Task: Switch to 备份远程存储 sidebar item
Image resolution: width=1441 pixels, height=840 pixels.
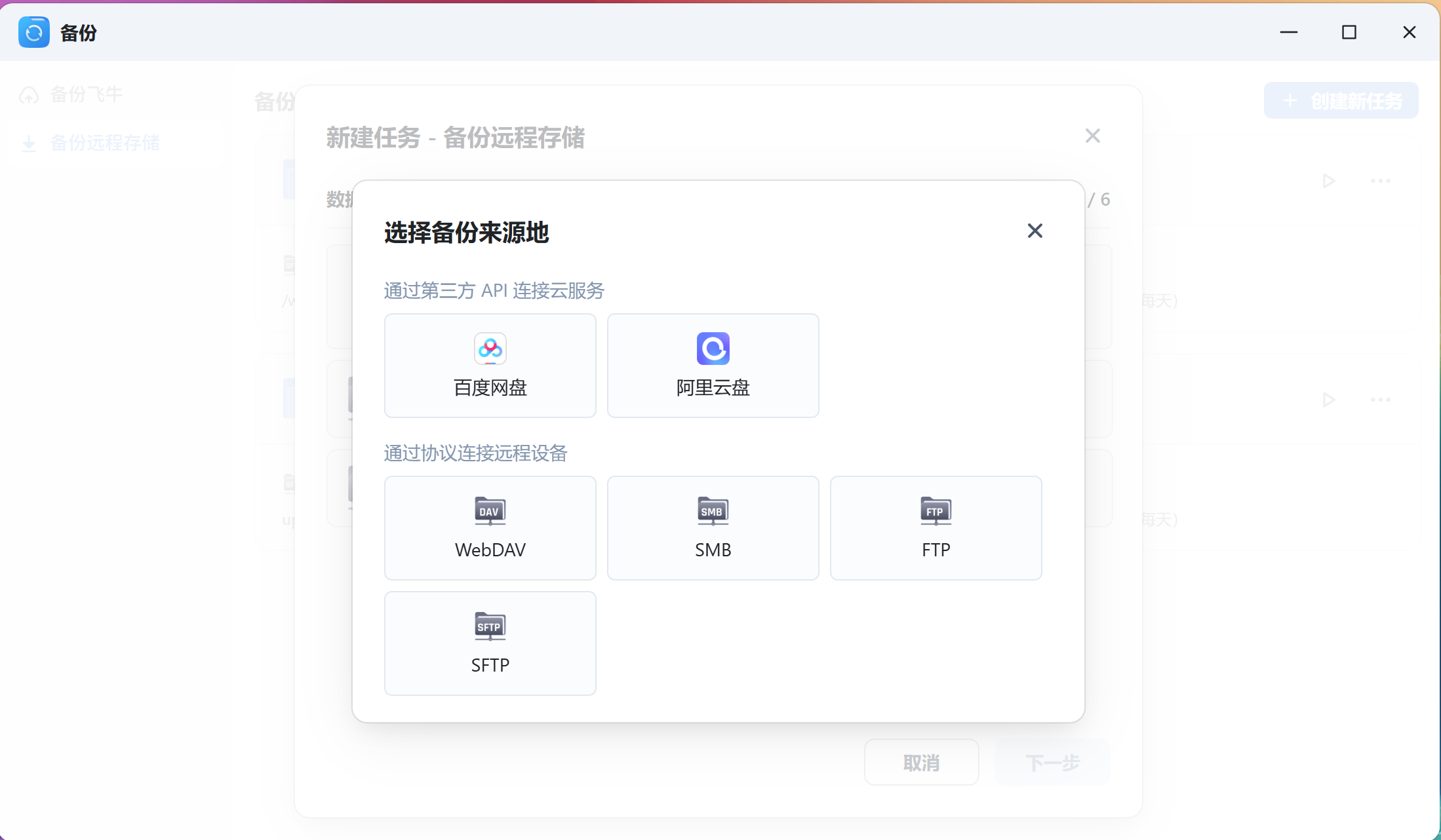Action: tap(105, 143)
